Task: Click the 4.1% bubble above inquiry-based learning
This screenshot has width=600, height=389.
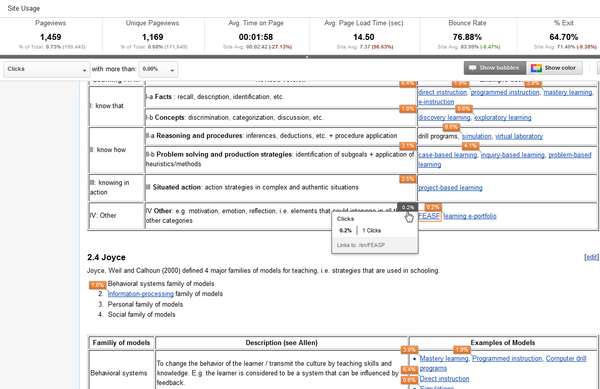Action: click(x=470, y=146)
